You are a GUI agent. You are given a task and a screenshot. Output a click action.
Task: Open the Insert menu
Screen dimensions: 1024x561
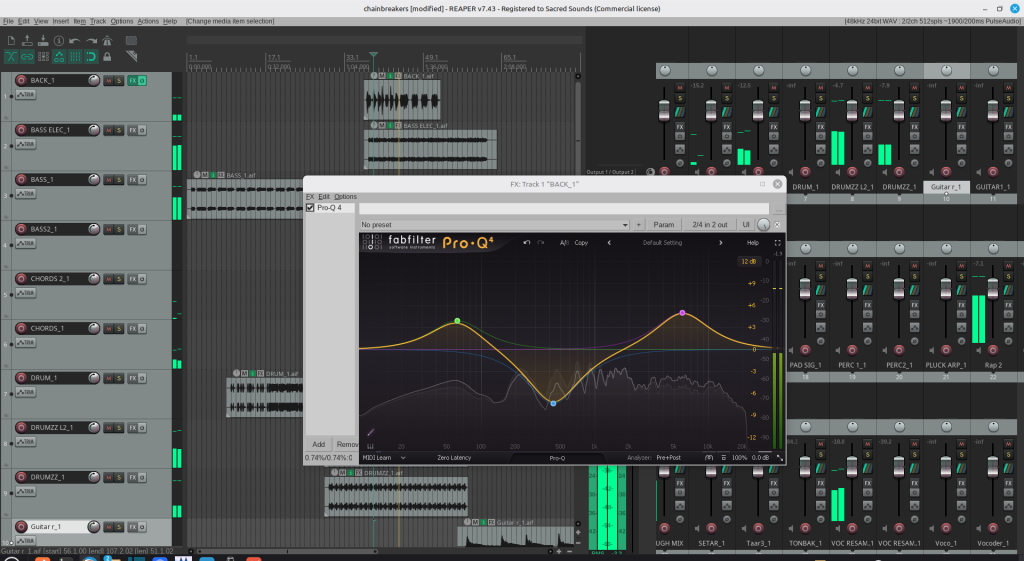(61, 21)
